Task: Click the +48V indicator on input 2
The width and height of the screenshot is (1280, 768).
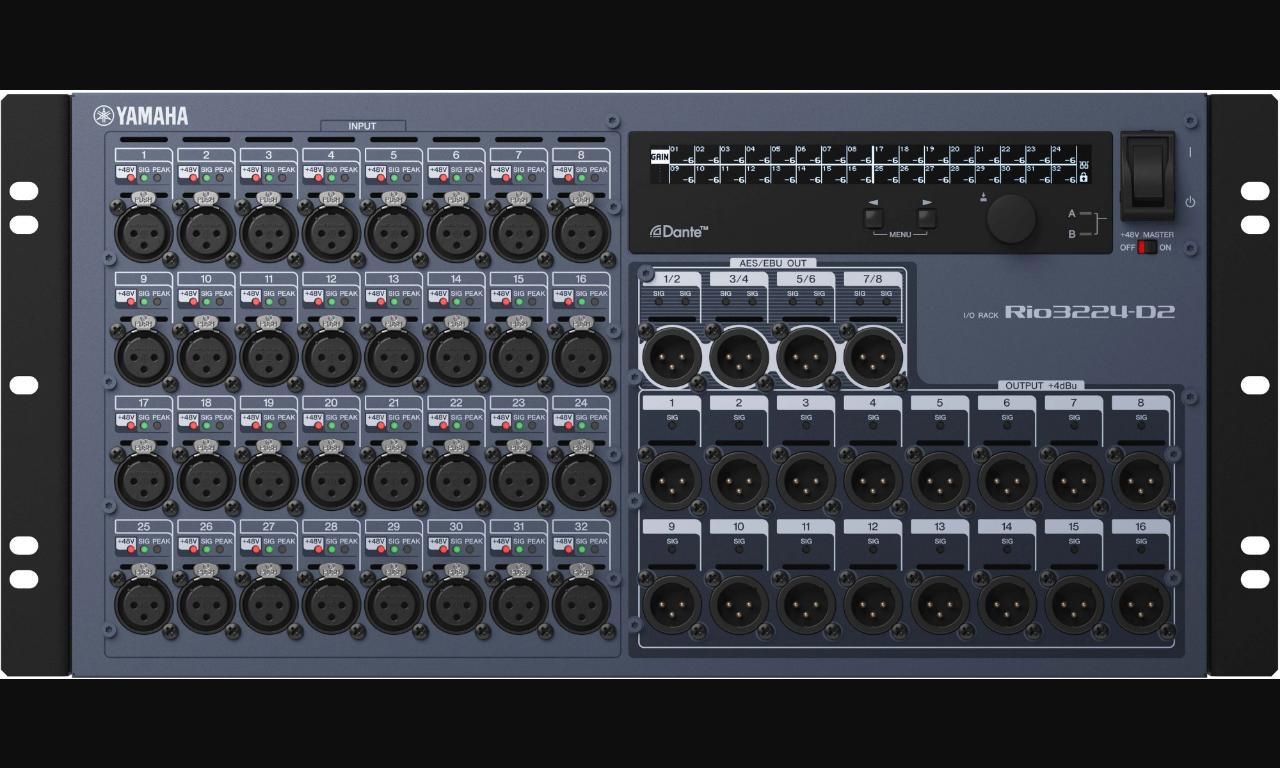Action: [194, 177]
